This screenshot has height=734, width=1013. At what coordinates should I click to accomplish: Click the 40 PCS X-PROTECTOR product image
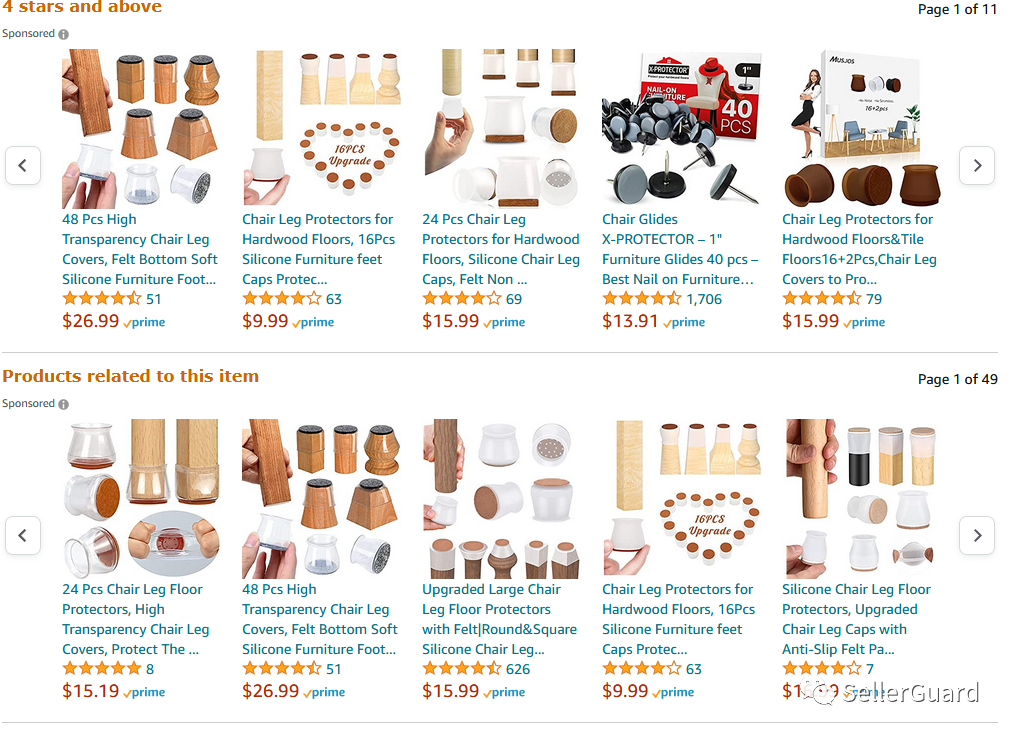682,129
